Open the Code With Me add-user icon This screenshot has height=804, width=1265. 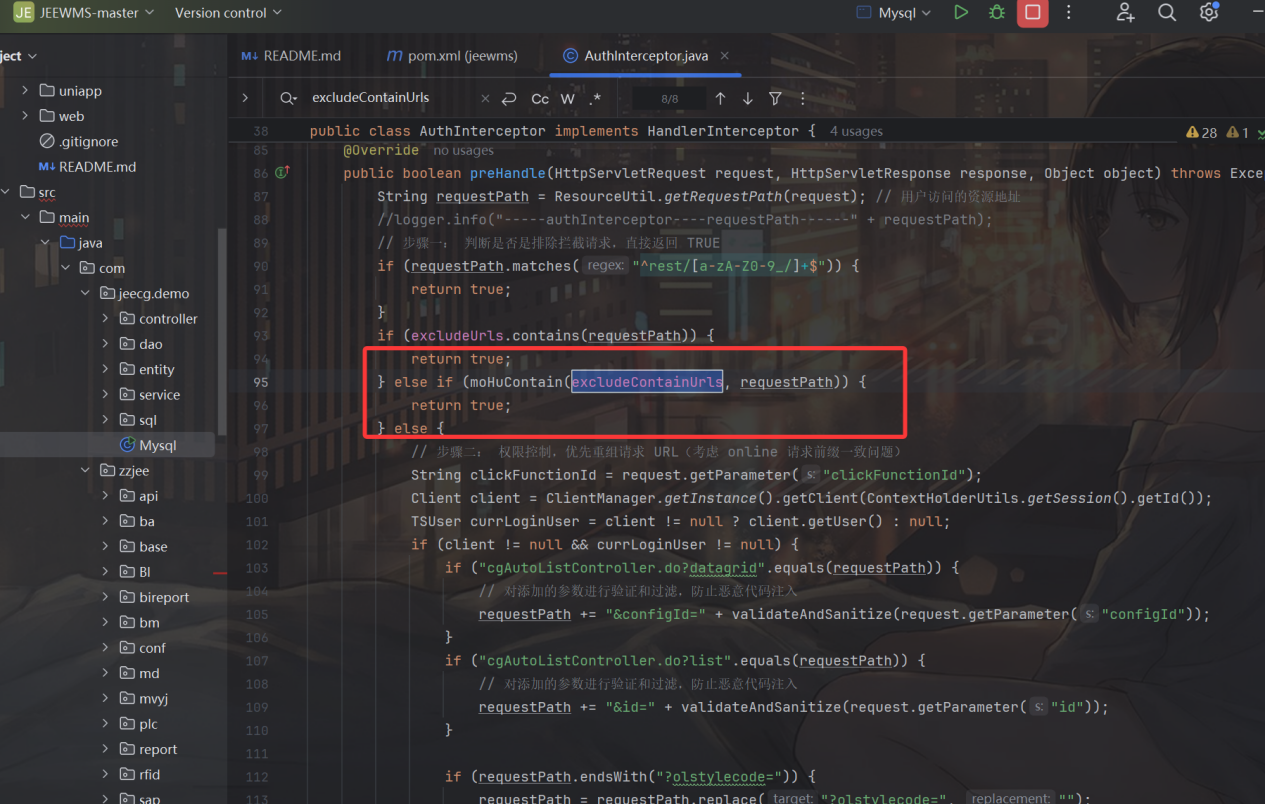click(x=1125, y=13)
